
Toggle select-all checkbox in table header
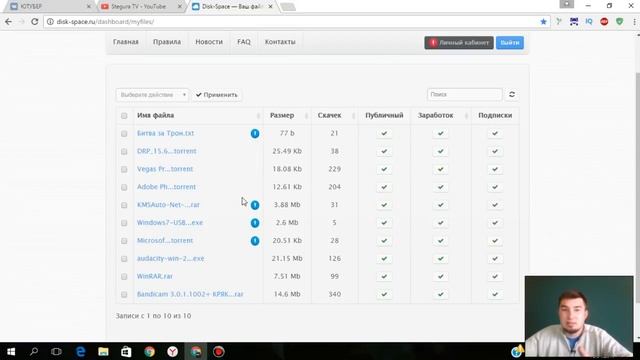[x=124, y=116]
